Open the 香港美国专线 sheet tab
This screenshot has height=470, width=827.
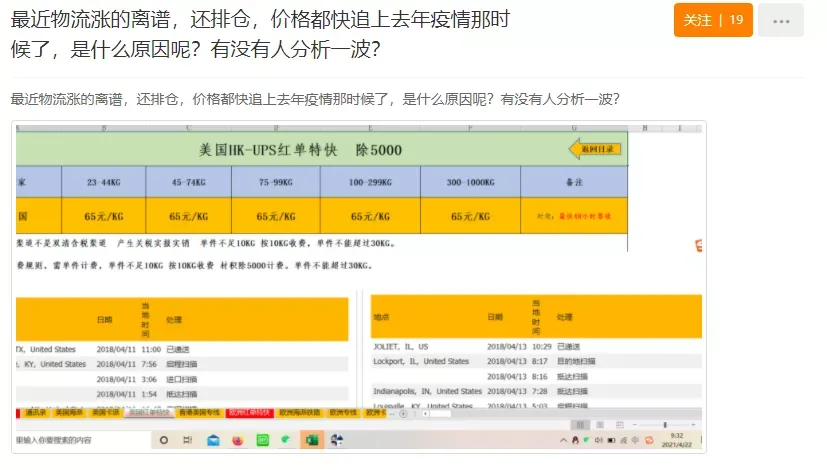tap(199, 413)
